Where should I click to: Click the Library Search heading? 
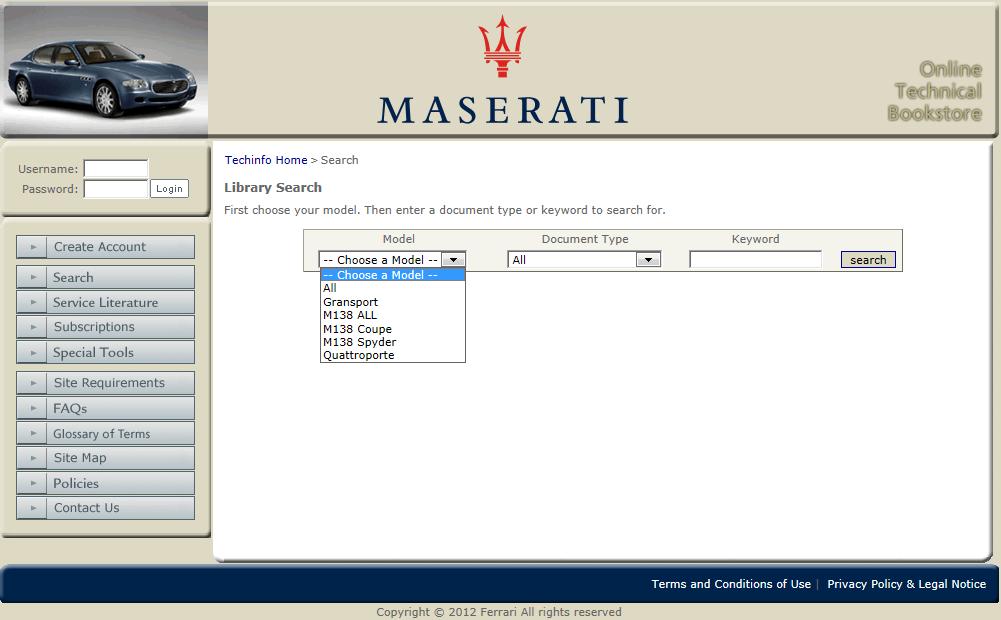(273, 188)
